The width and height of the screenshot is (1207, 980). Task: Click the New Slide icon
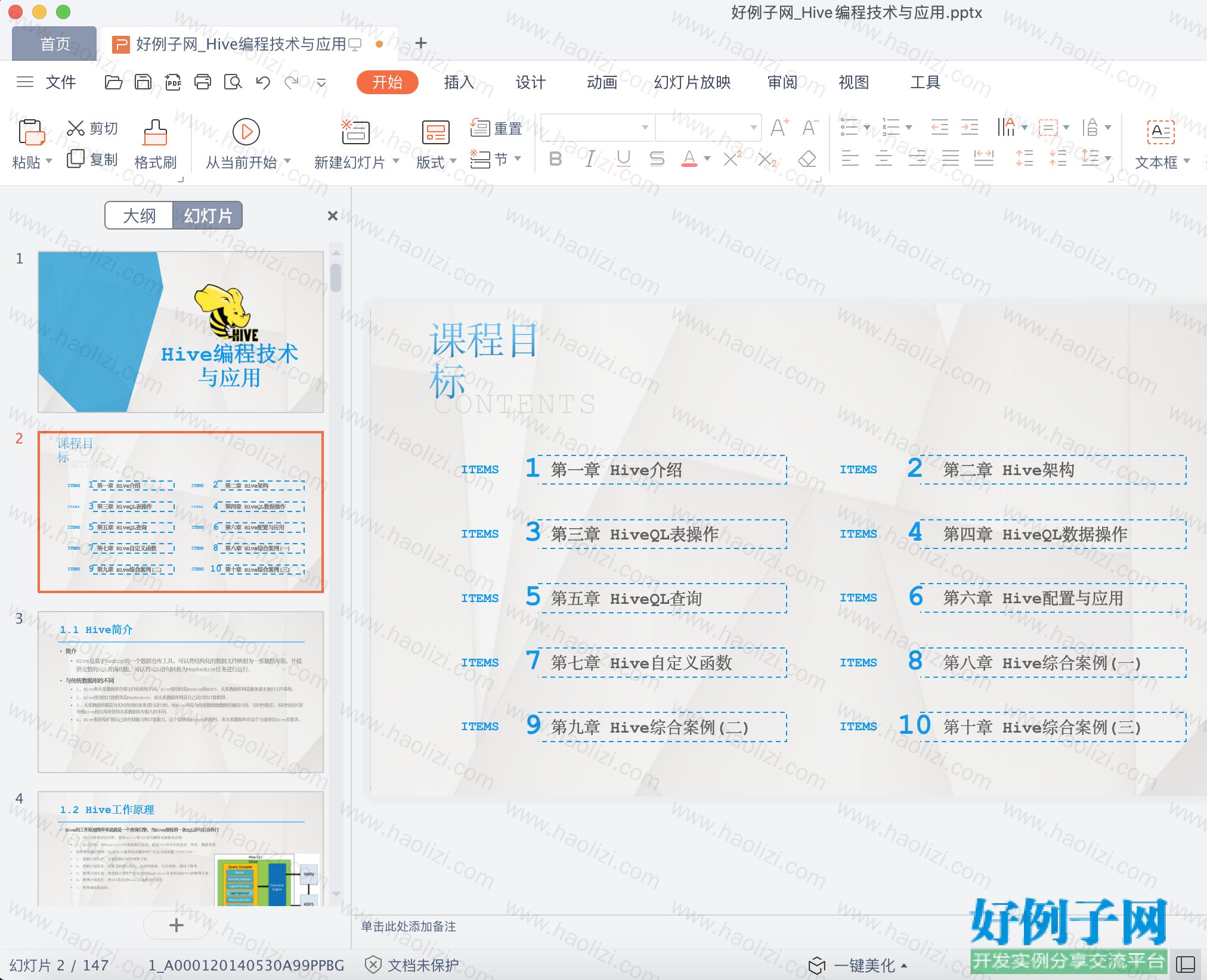pyautogui.click(x=355, y=132)
